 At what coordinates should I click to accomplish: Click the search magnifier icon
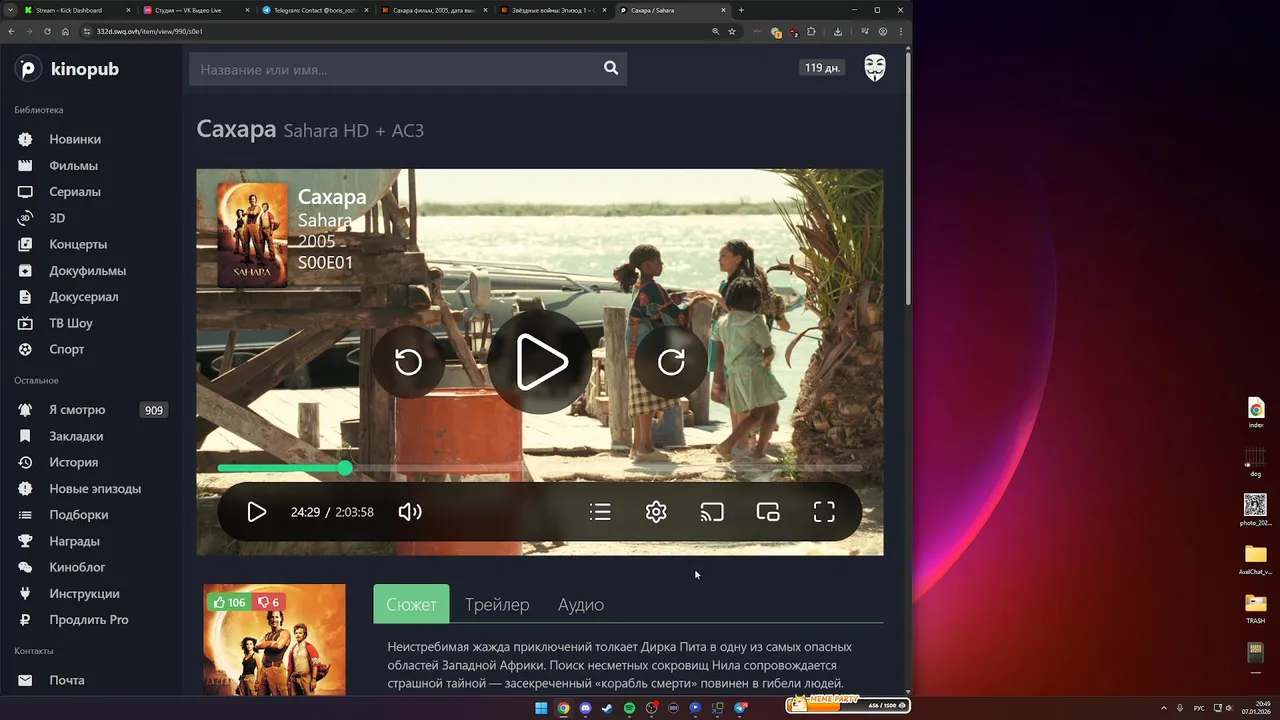pyautogui.click(x=611, y=69)
